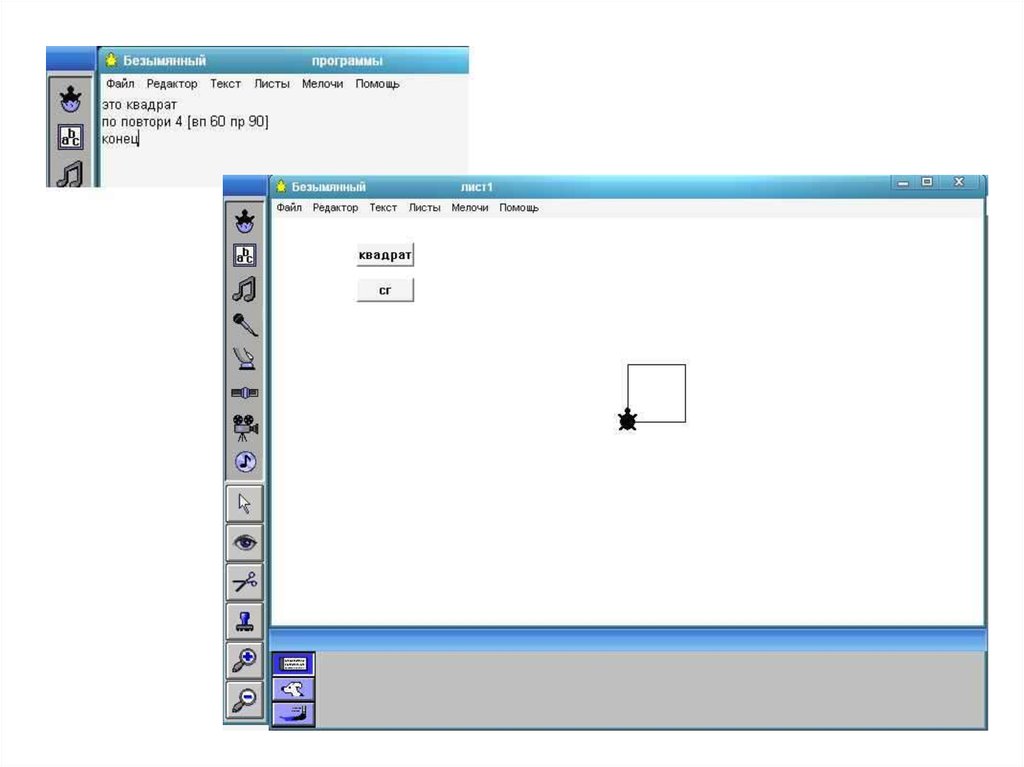This screenshot has width=1024, height=767.
Task: Click the new turtle icon in the лист1 toolbar
Action: pos(245,221)
